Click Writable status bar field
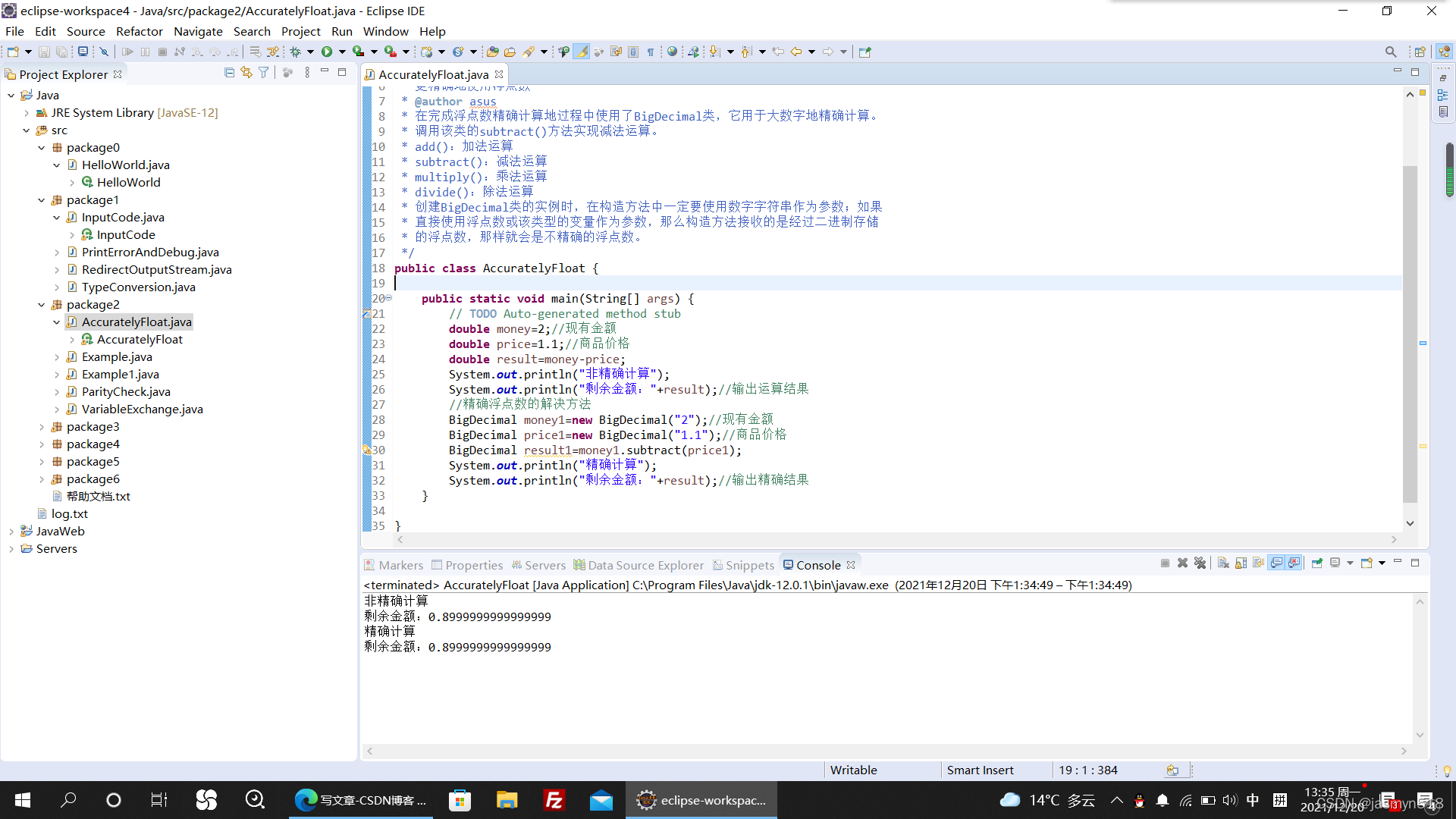1456x819 pixels. pyautogui.click(x=853, y=770)
